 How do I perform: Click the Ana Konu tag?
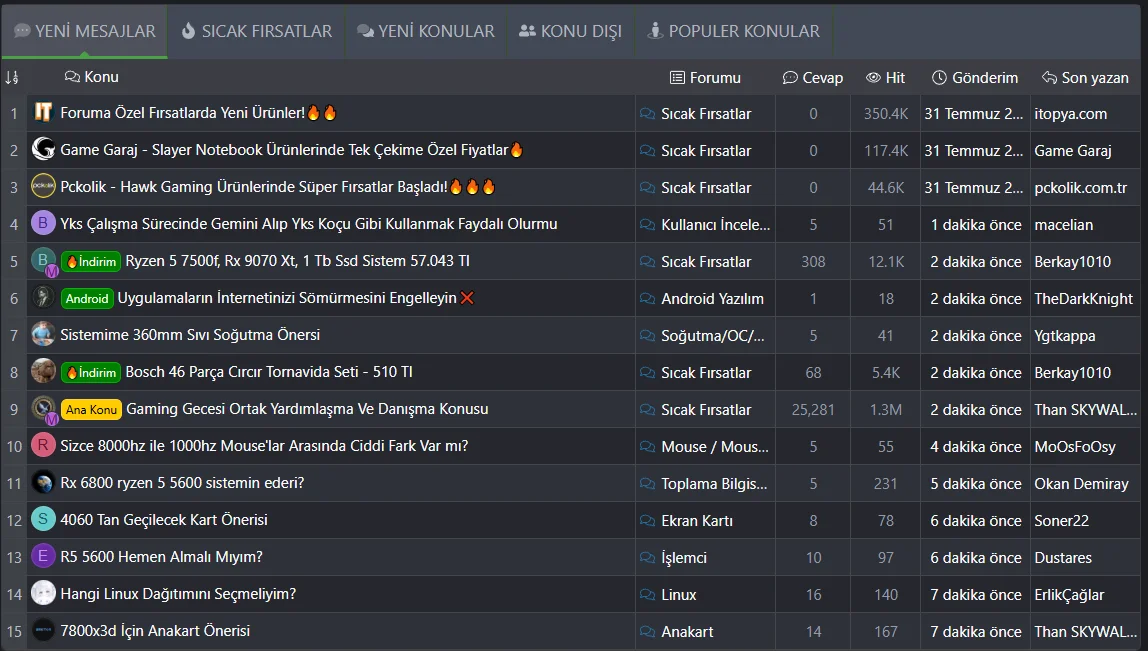point(91,409)
